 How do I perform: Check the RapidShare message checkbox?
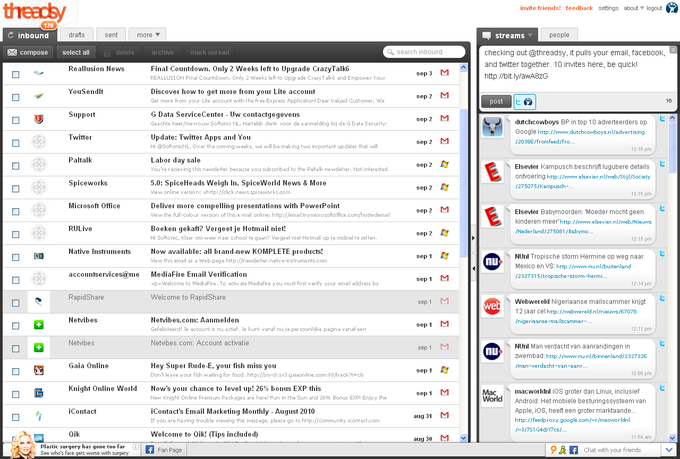pyautogui.click(x=16, y=303)
